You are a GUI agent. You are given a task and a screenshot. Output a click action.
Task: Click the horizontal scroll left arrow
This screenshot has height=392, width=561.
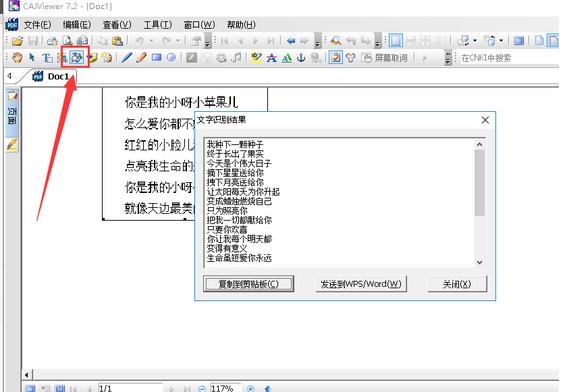pos(27,375)
